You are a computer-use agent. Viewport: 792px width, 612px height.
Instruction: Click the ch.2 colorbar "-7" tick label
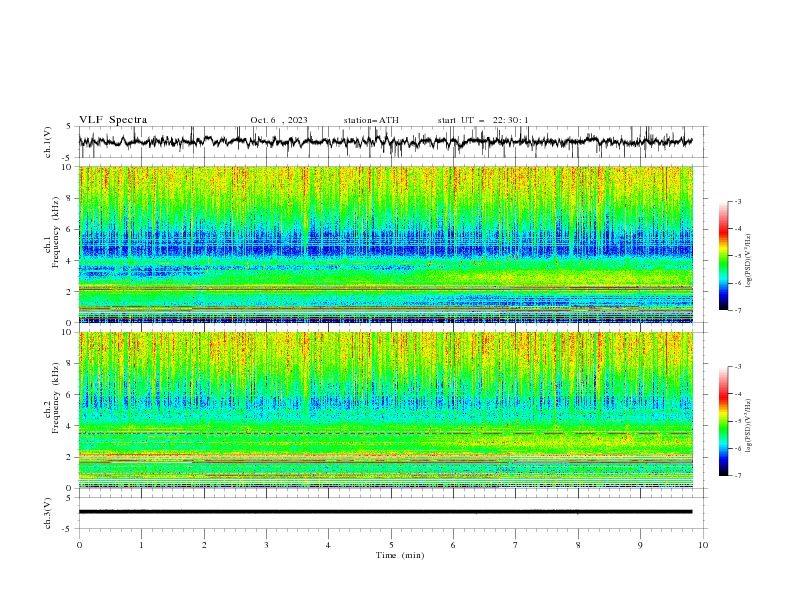737,476
